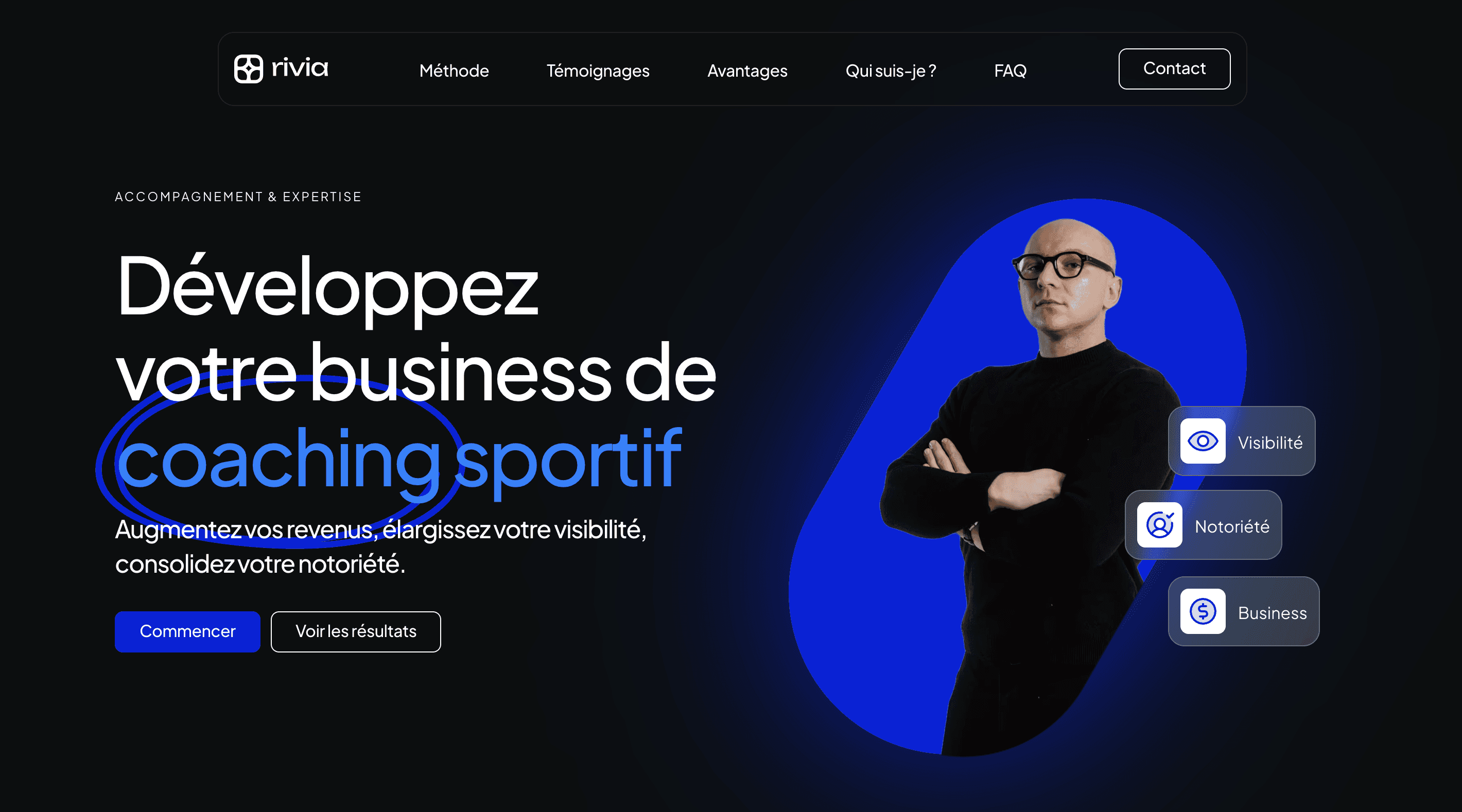The image size is (1462, 812).
Task: Click the eye icon for Visibilité
Action: pos(1203,441)
